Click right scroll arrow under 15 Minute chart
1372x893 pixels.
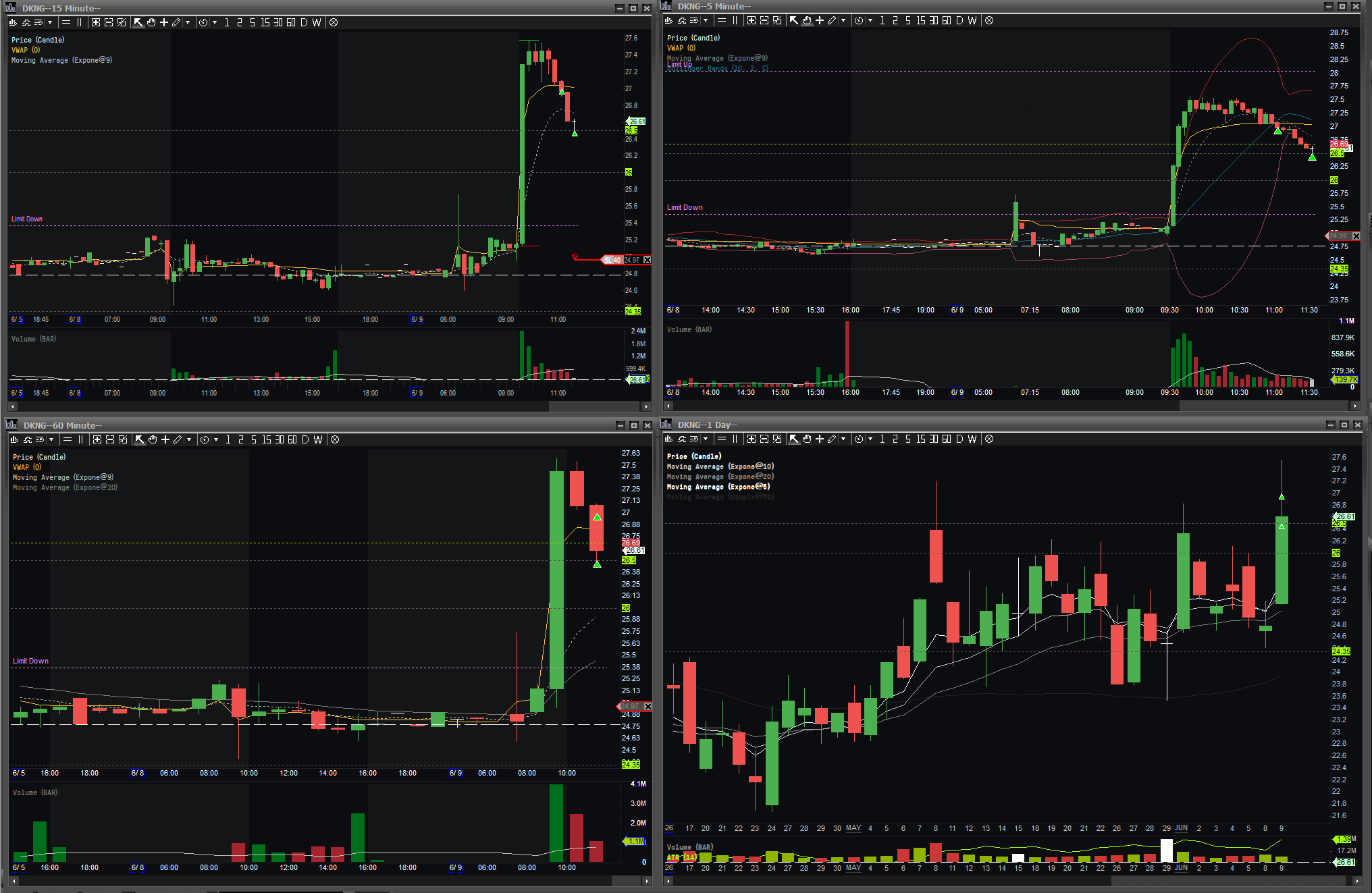[x=646, y=406]
